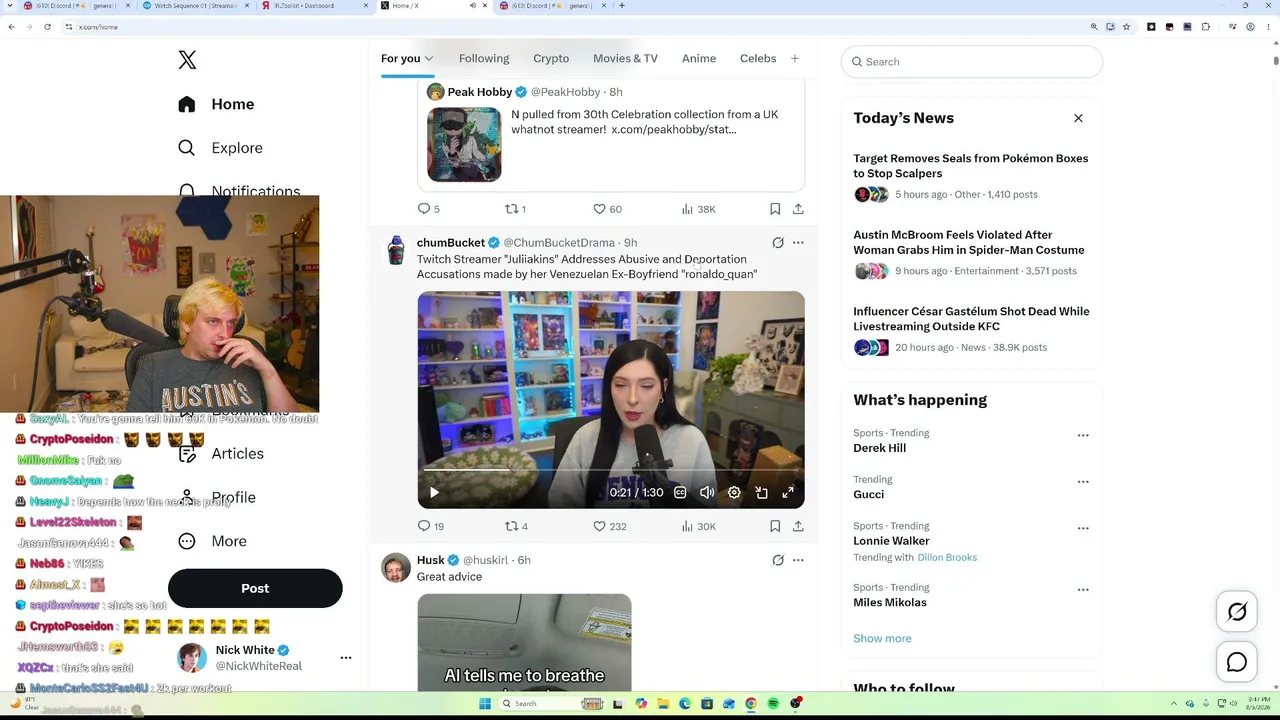Show more trending topics
Viewport: 1280px width, 720px height.
point(882,638)
